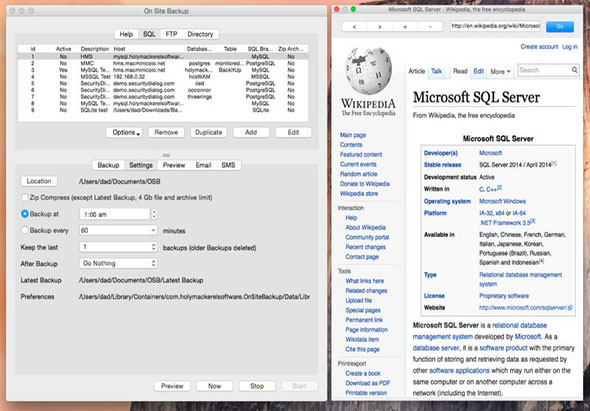The height and width of the screenshot is (411, 590).
Task: Click the split-pane divider handle
Action: click(x=166, y=155)
